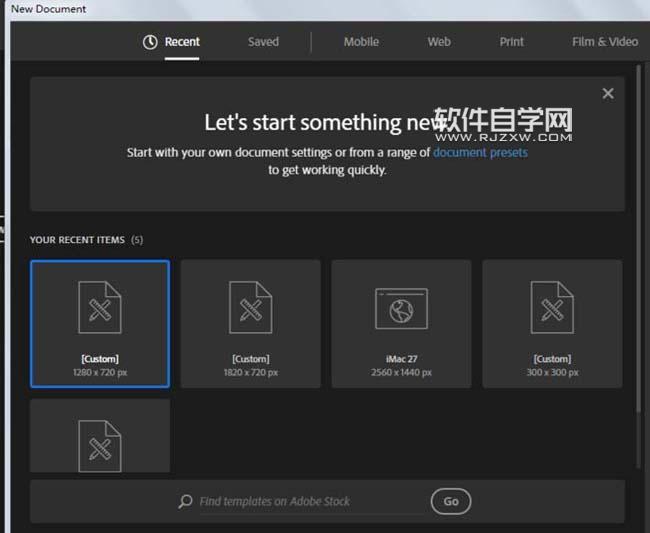Image resolution: width=650 pixels, height=533 pixels.
Task: Pick the iMac 27 preset card
Action: pyautogui.click(x=401, y=324)
